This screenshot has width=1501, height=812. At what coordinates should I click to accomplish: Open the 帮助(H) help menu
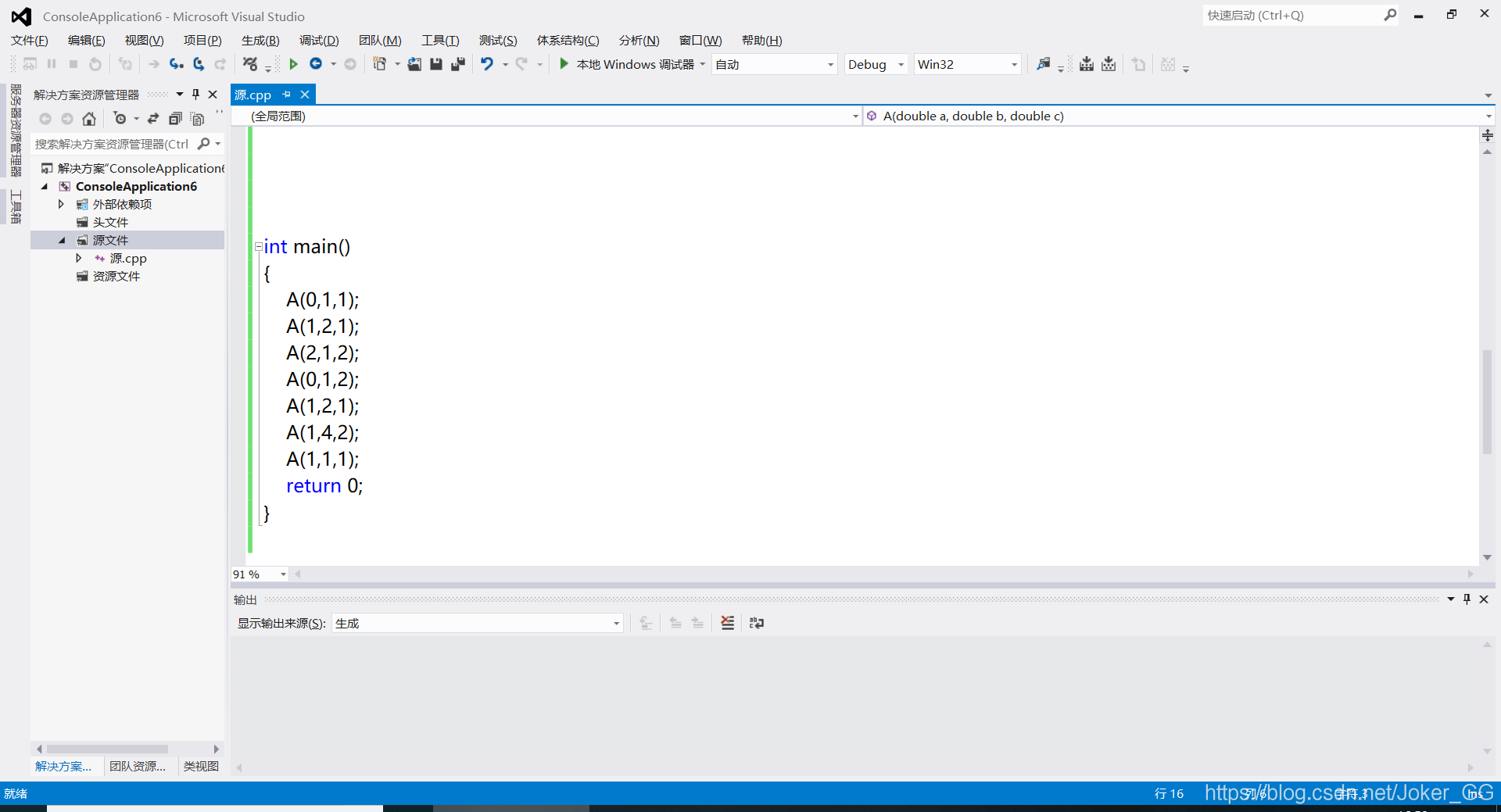[x=761, y=40]
